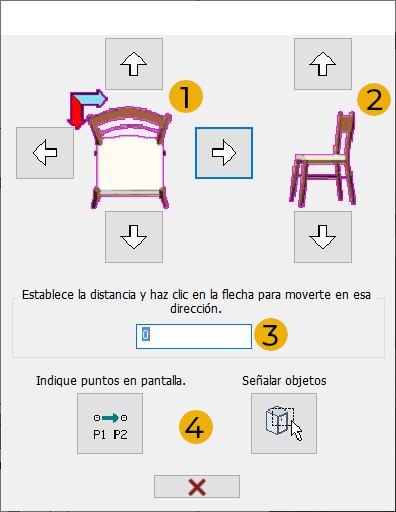Click the side-view chair image
This screenshot has width=396, height=512.
tap(323, 158)
